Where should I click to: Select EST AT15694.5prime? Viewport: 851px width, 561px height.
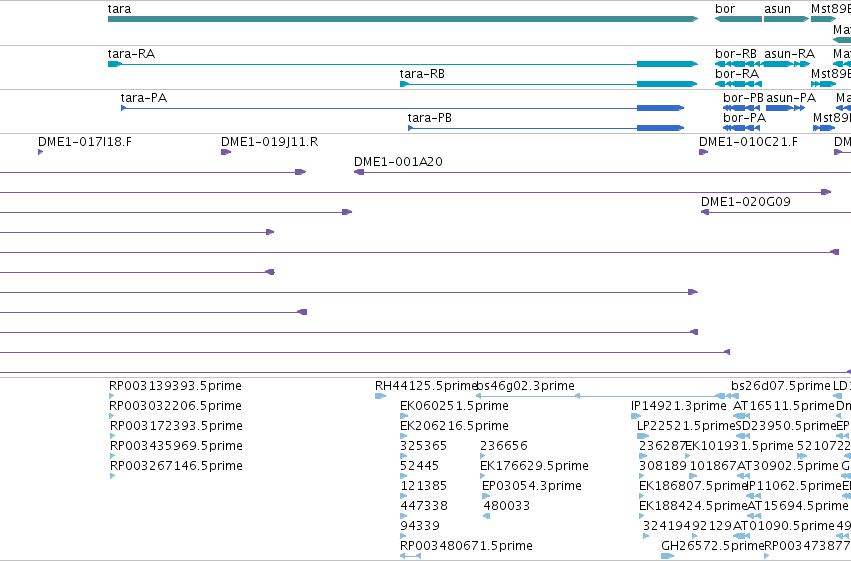(754, 516)
